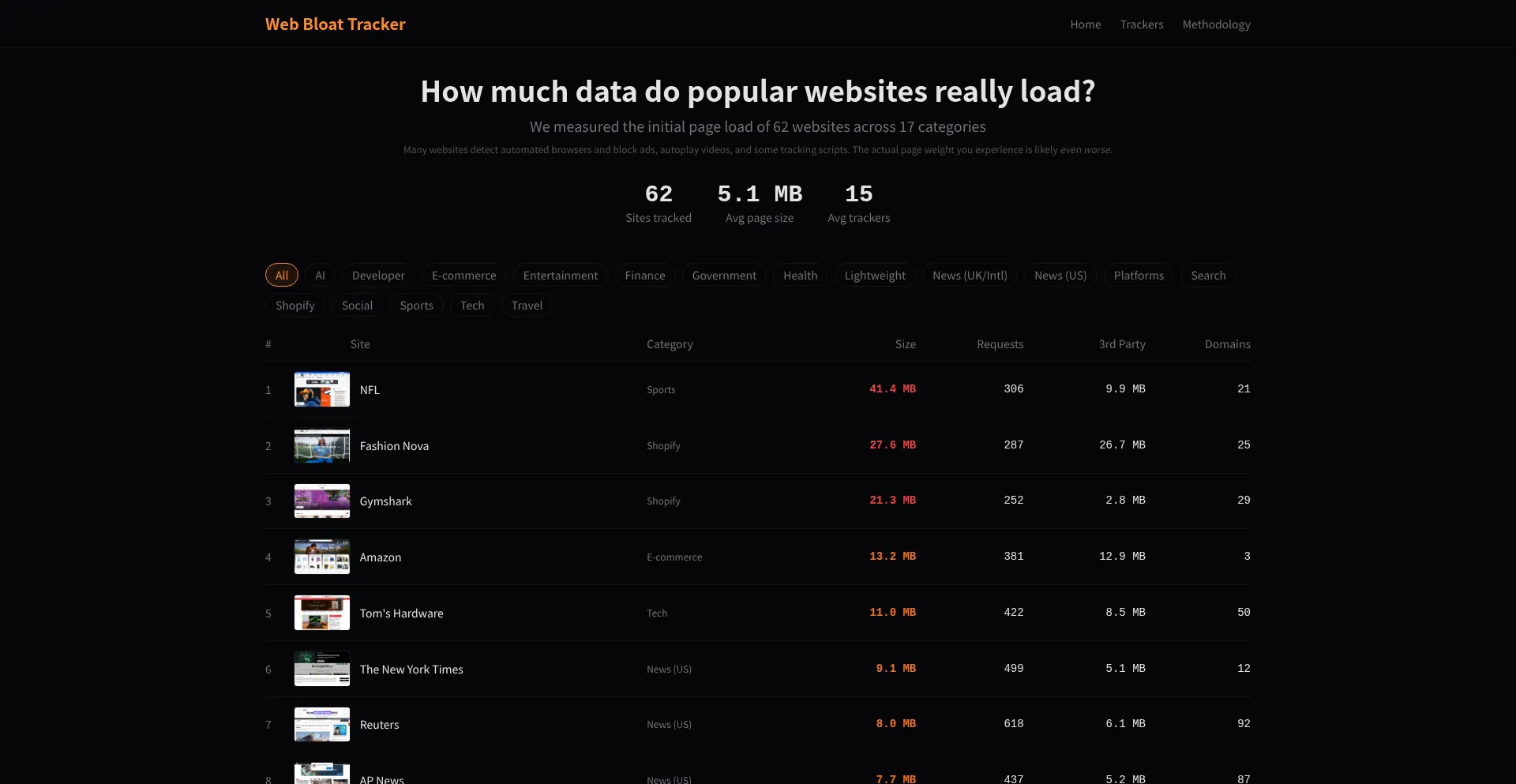Filter by Shopify category chip
Viewport: 1516px width, 784px height.
point(295,305)
